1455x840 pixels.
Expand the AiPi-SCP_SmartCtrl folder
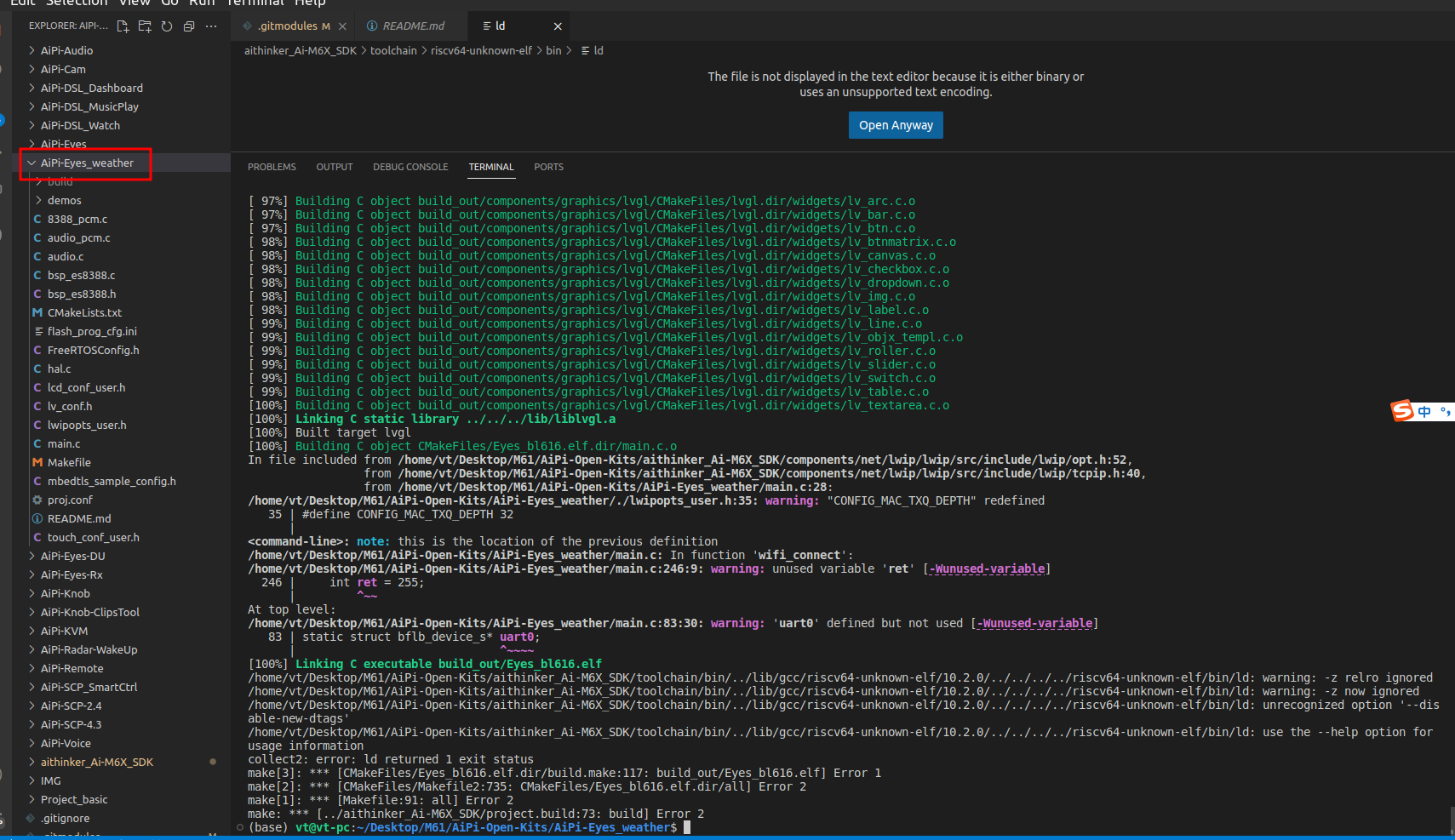(x=121, y=687)
